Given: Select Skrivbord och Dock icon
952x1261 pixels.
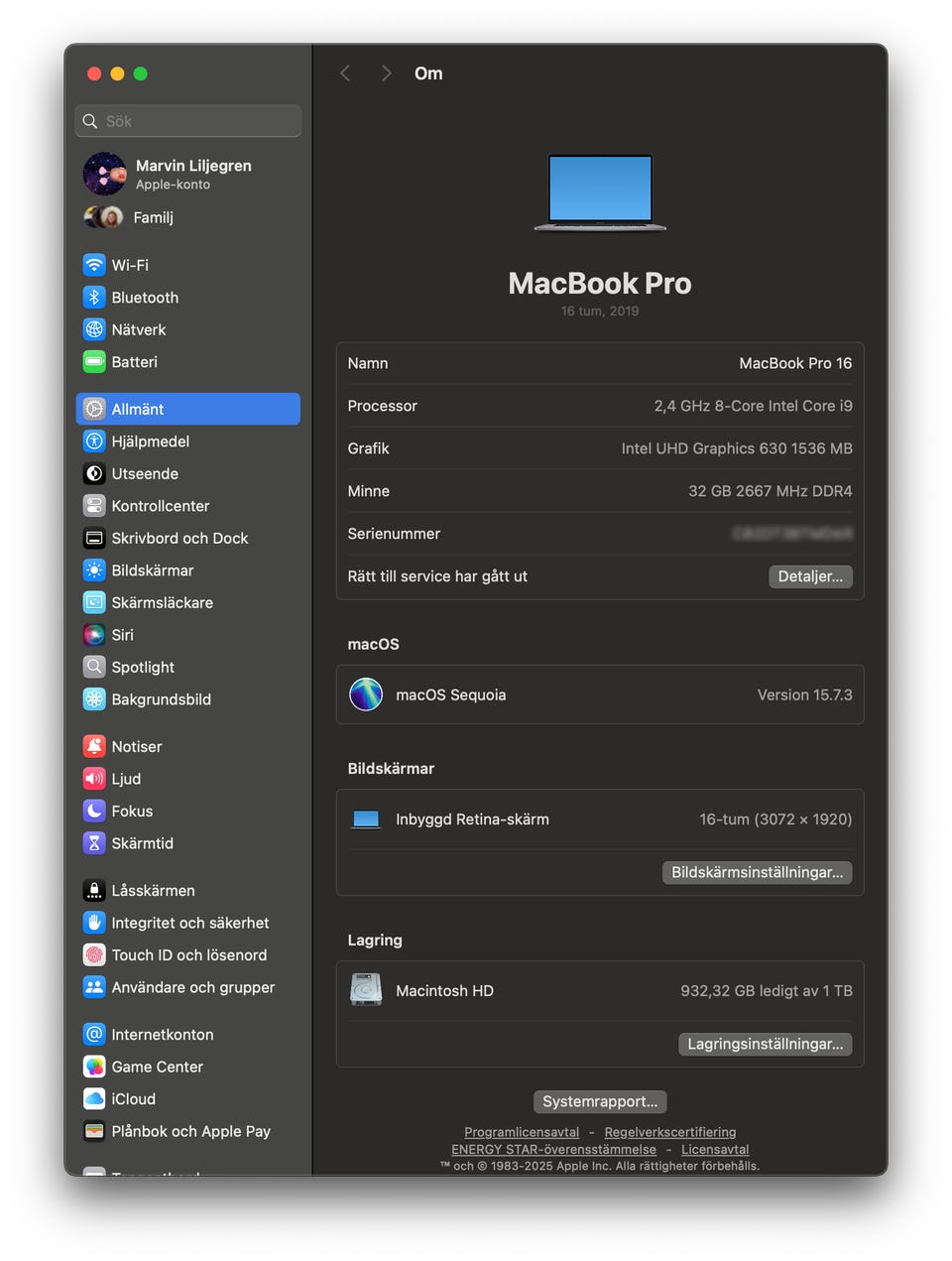Looking at the screenshot, I should 94,538.
